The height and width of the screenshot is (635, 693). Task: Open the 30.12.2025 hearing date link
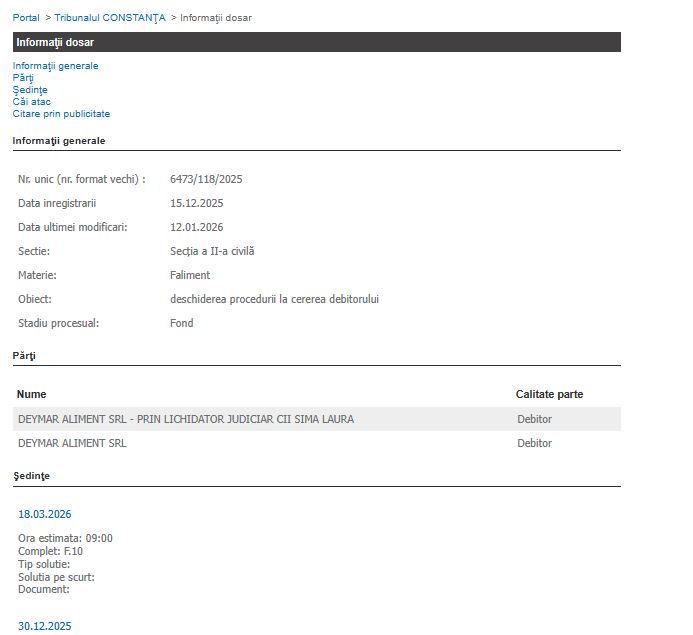tap(44, 626)
